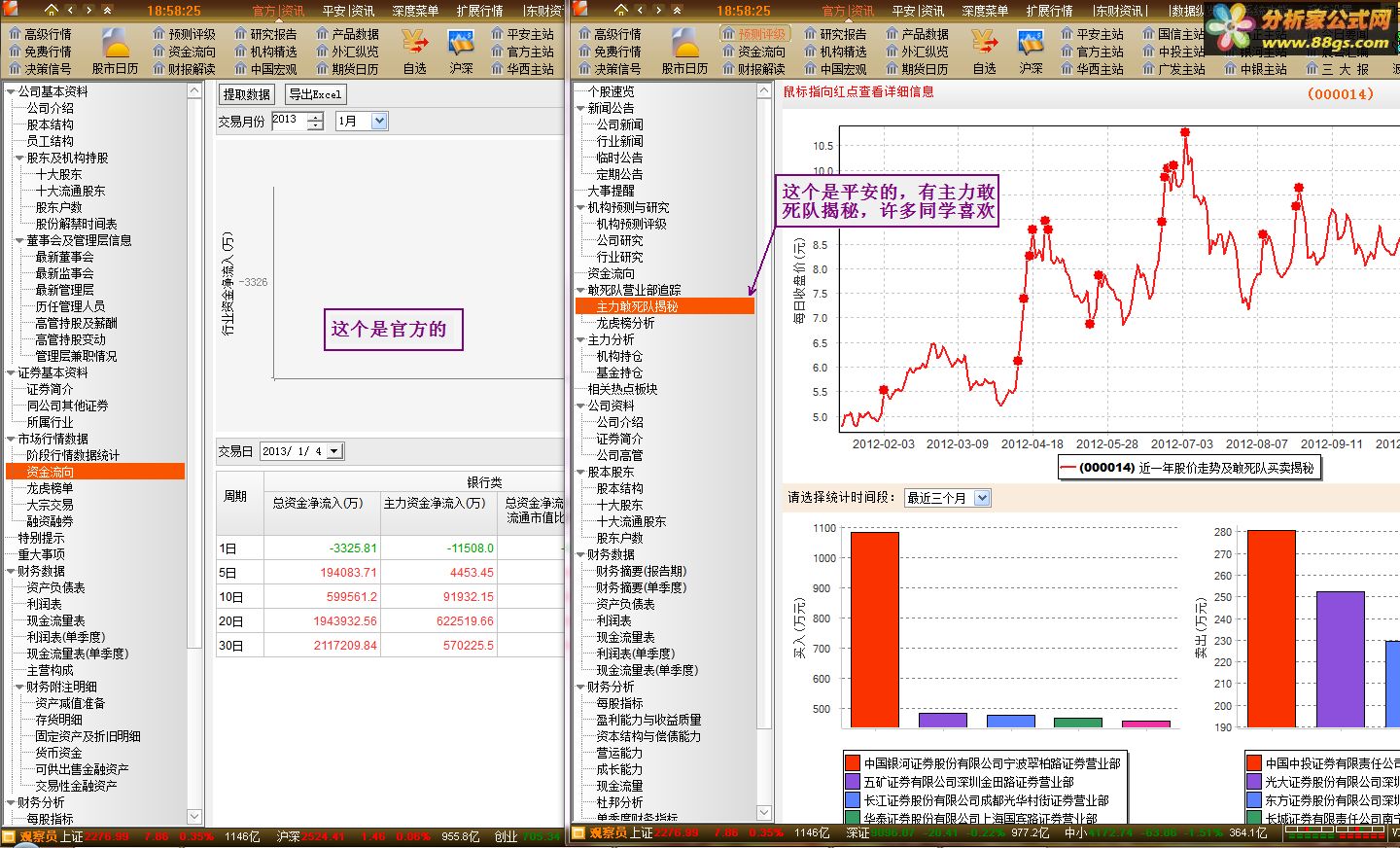
Task: Click the 622519.66 cell in the 20日 row
Action: (439, 621)
